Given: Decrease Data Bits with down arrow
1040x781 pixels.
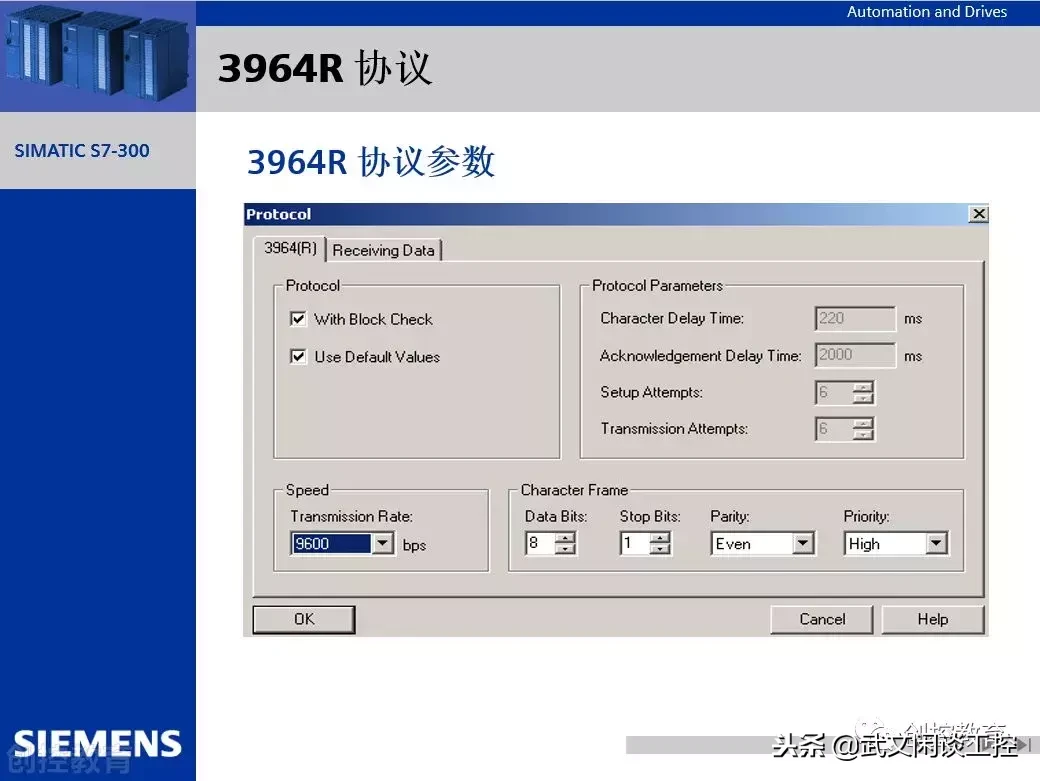Looking at the screenshot, I should tap(565, 550).
